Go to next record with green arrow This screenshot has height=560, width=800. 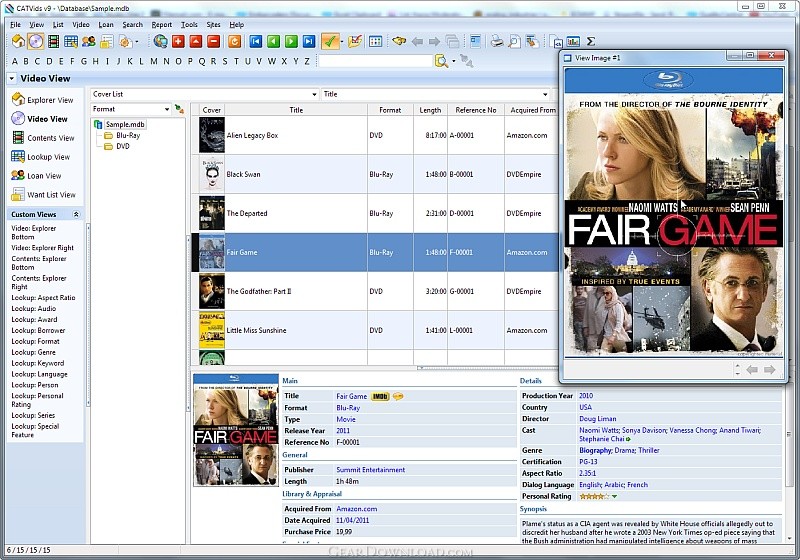point(291,41)
